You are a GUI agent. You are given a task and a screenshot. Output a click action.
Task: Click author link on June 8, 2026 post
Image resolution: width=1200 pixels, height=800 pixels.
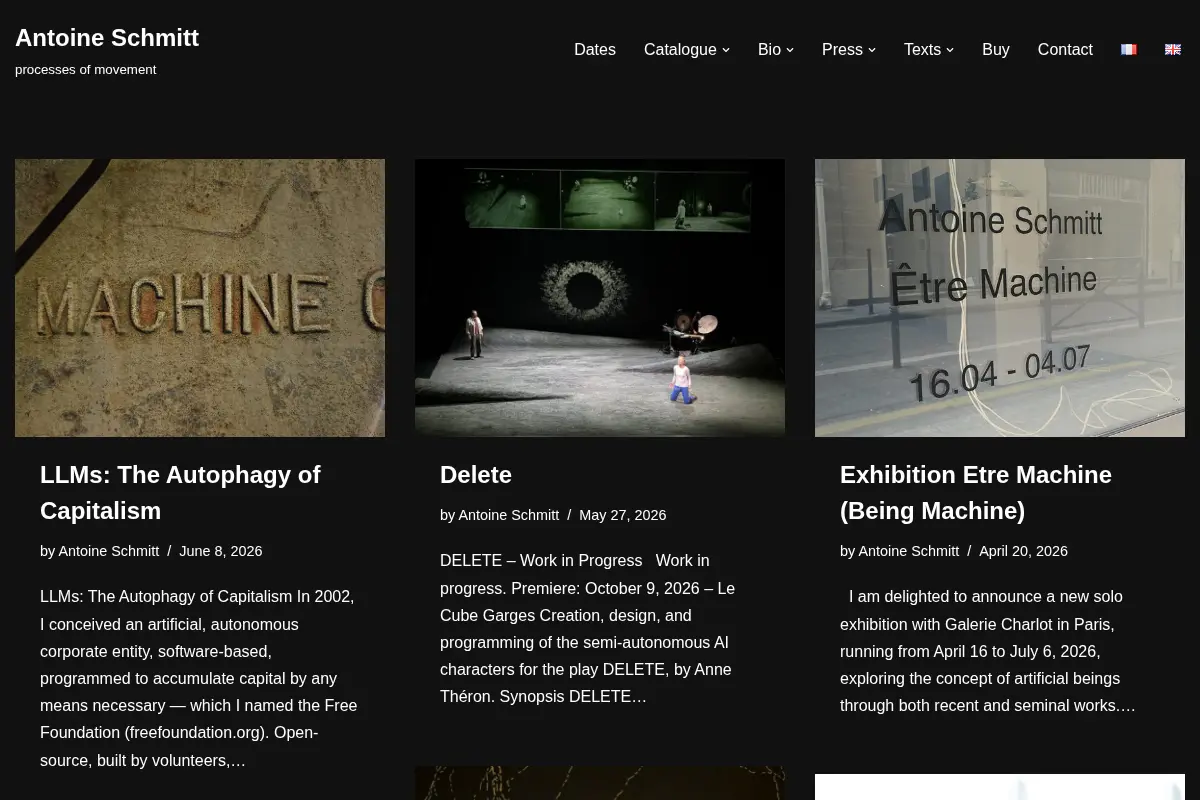click(x=109, y=551)
